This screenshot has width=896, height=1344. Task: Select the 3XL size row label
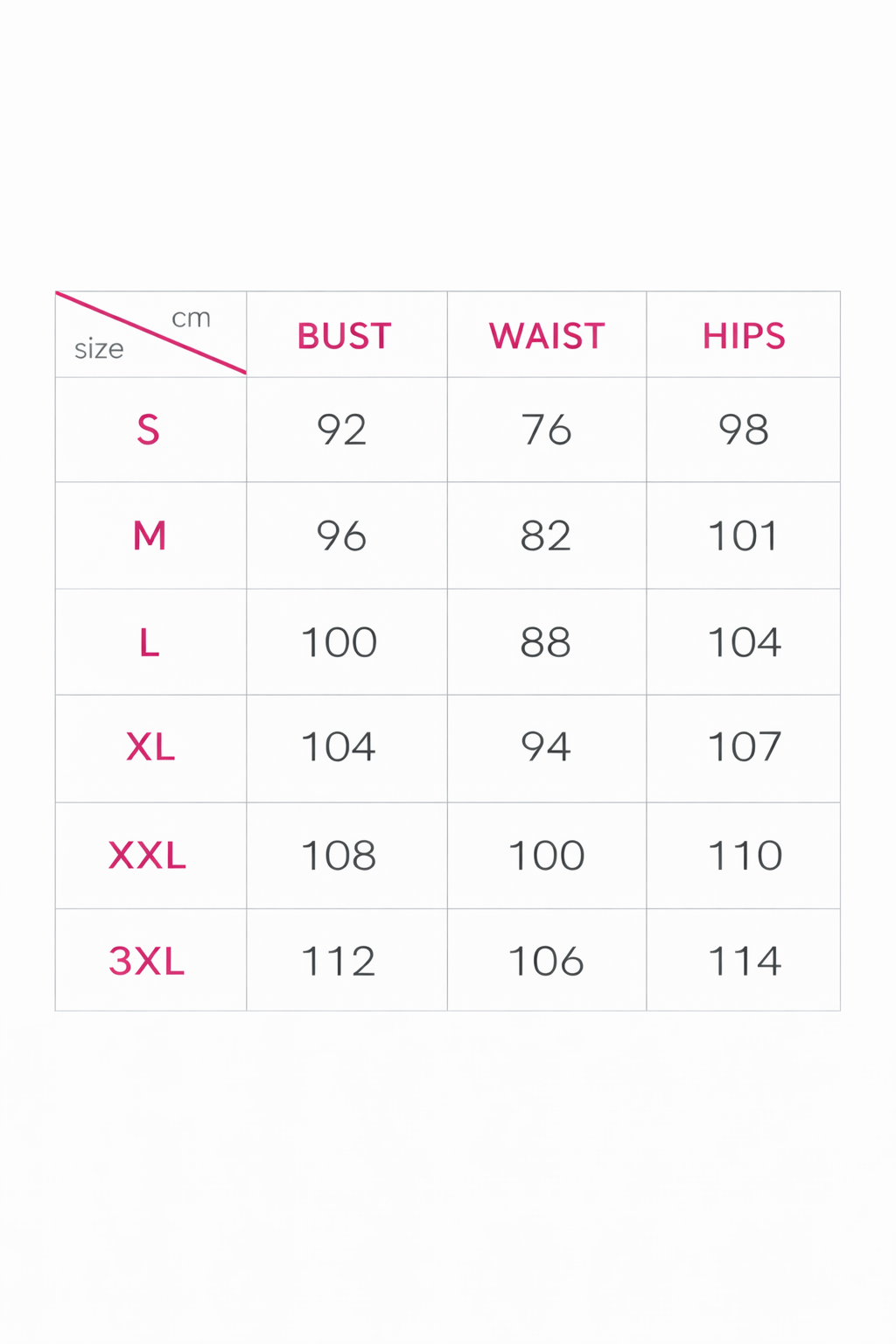[147, 961]
